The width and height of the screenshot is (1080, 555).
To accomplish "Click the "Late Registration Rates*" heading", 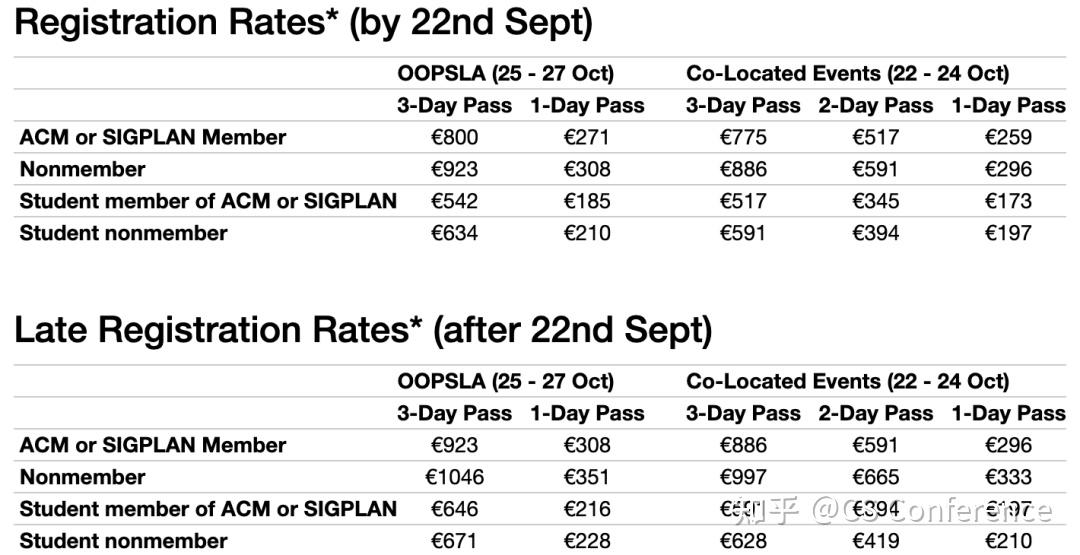I will (363, 330).
